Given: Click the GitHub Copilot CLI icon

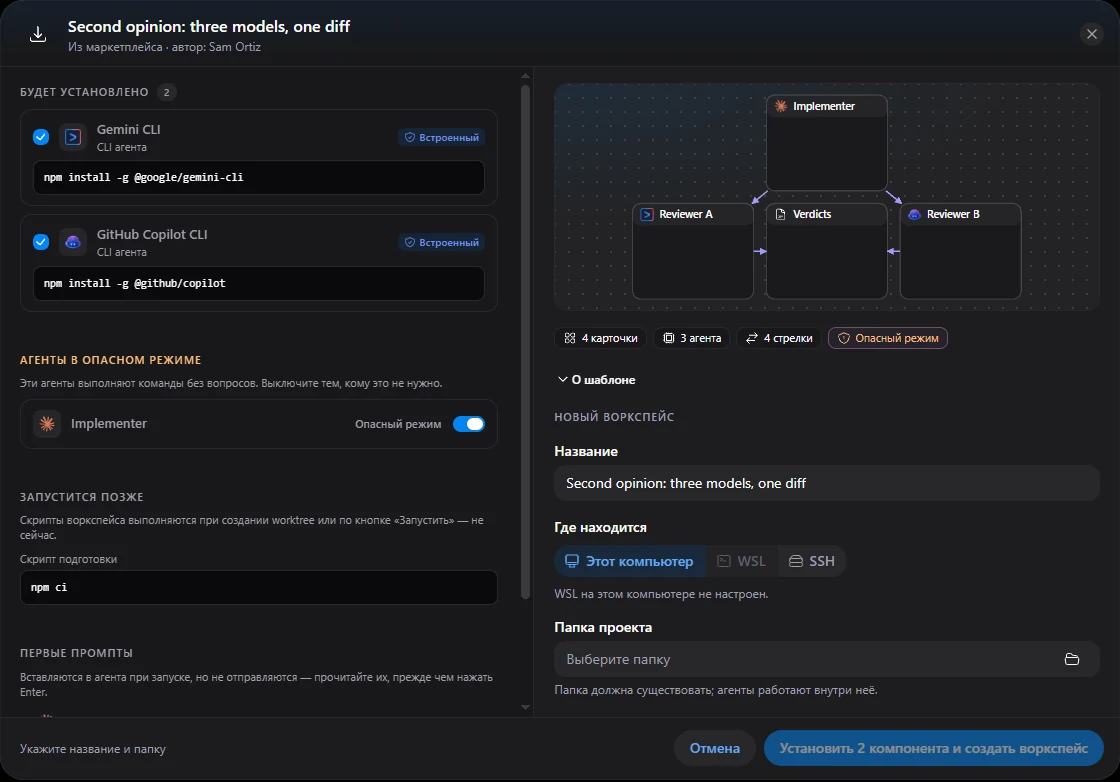Looking at the screenshot, I should (73, 242).
